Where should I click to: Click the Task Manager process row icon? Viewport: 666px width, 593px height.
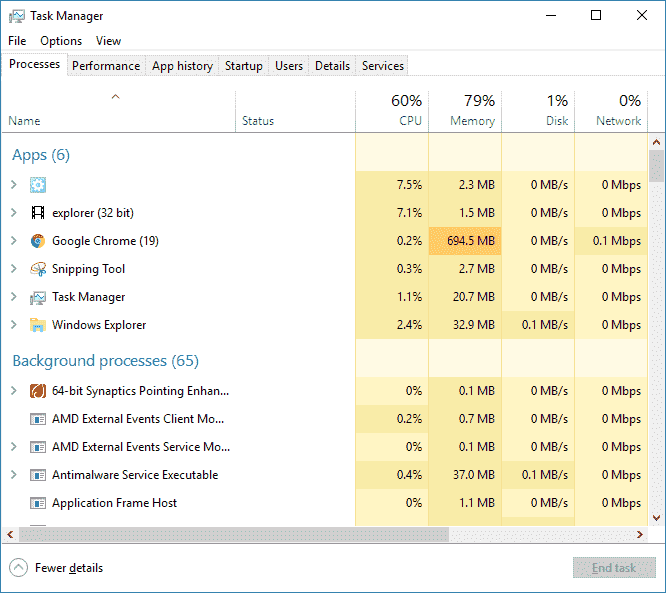tap(38, 297)
